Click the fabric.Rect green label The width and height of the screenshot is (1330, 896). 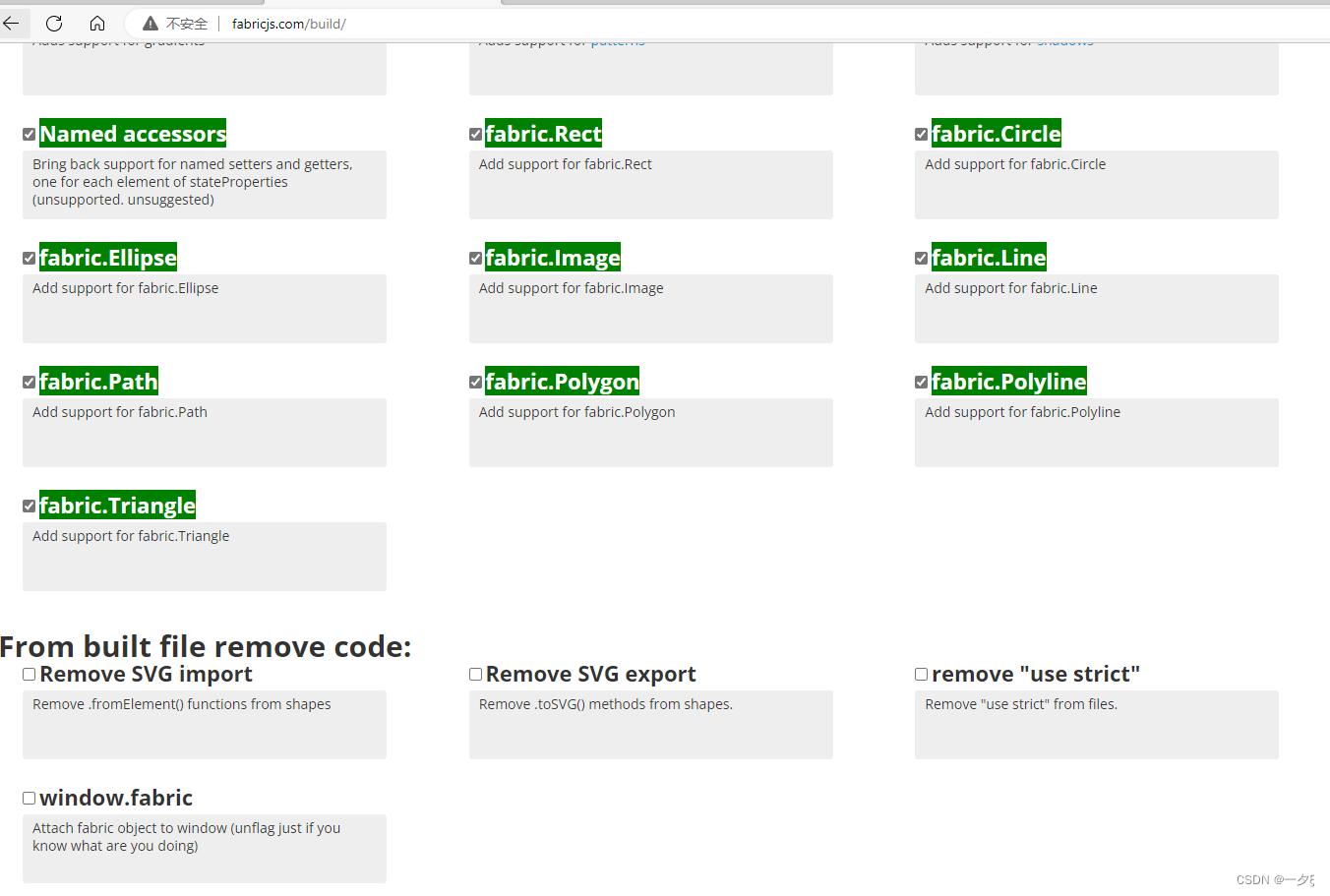point(544,133)
